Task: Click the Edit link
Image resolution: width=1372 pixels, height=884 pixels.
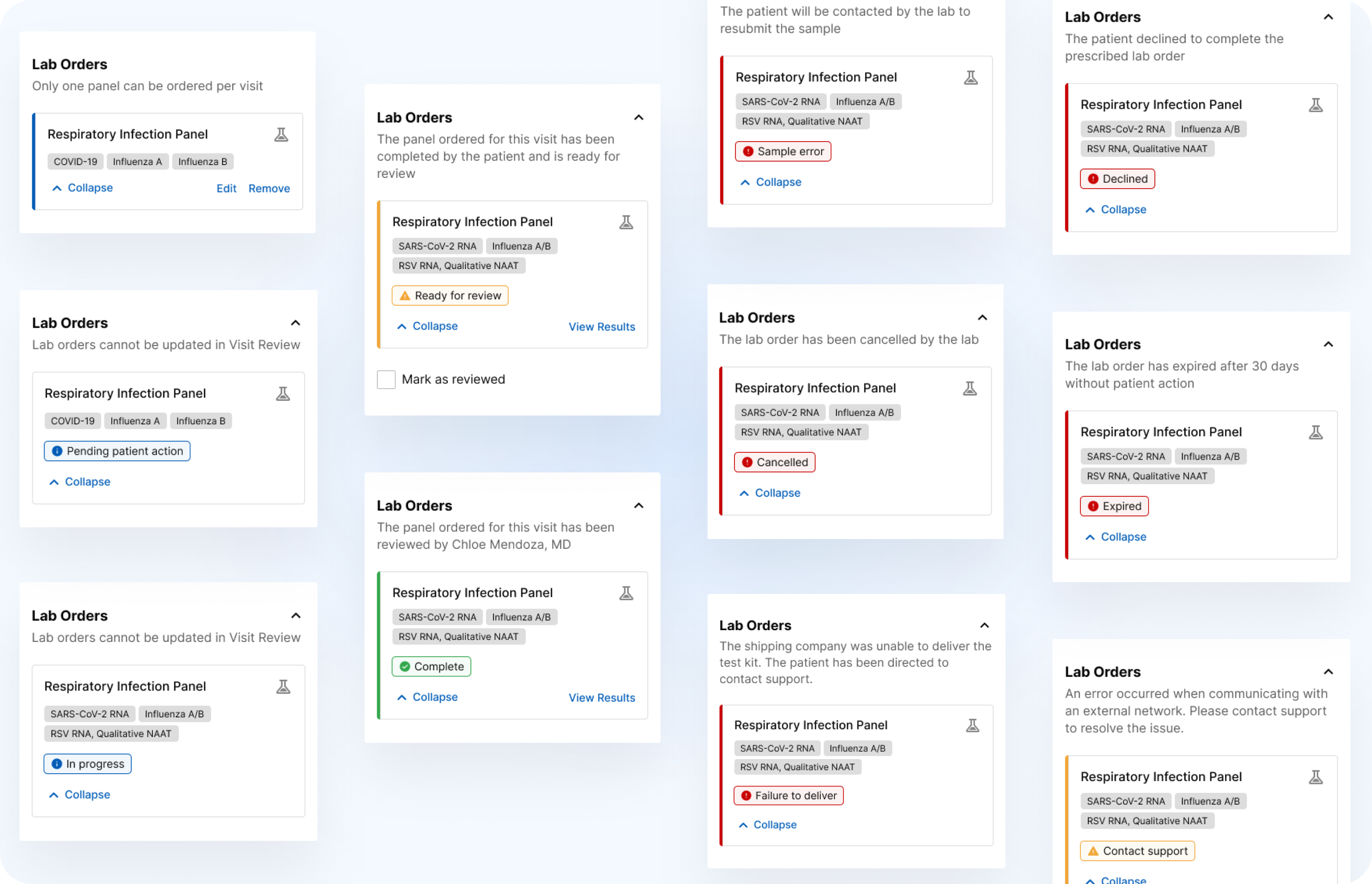Action: pos(226,188)
